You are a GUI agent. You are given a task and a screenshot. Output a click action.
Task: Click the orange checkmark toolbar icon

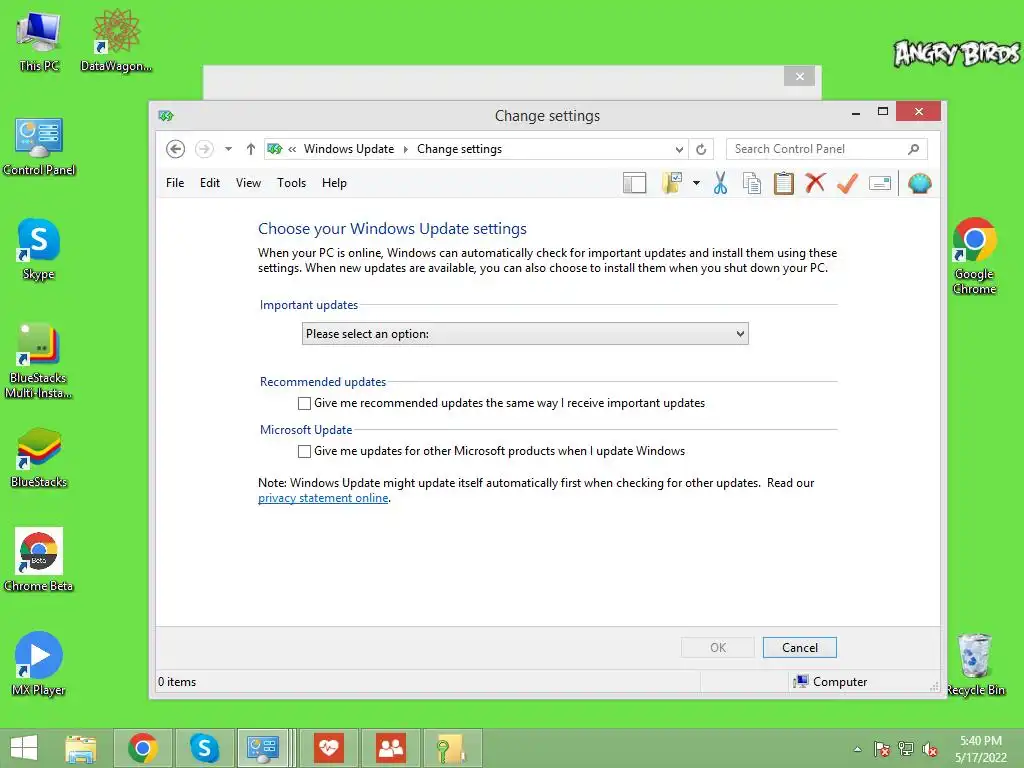(847, 184)
